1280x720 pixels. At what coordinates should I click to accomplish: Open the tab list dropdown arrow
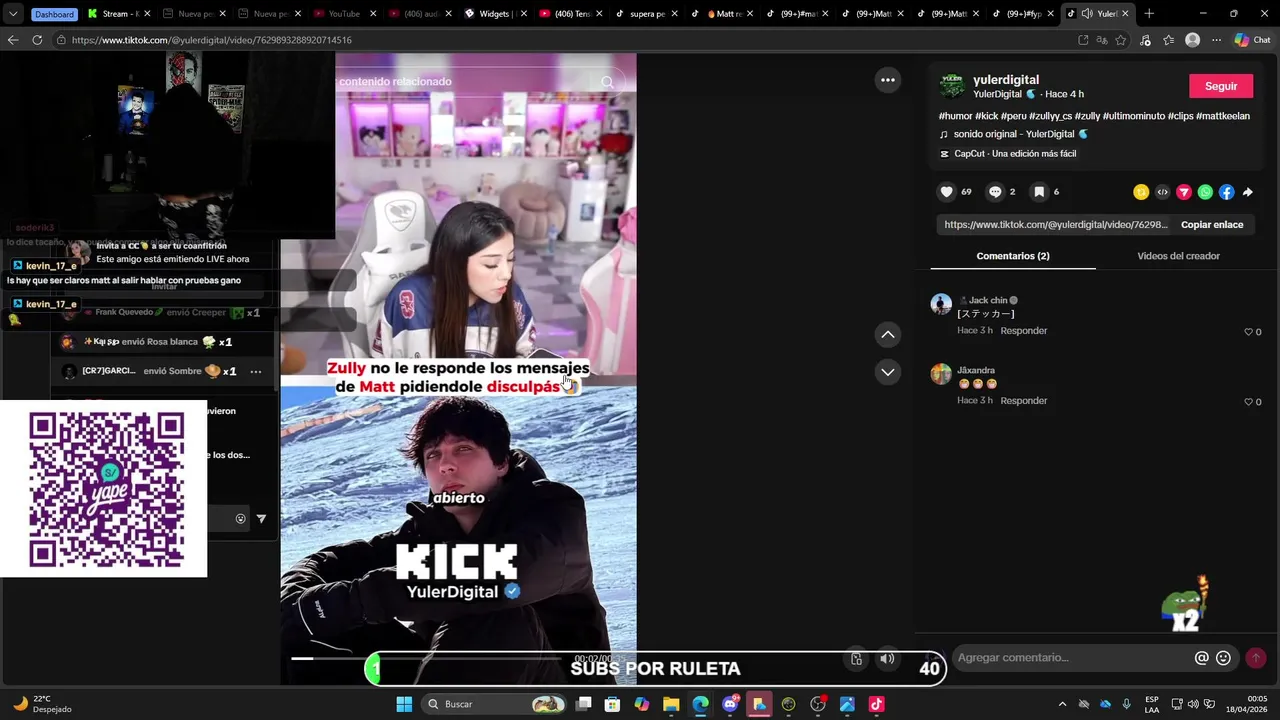click(x=13, y=14)
